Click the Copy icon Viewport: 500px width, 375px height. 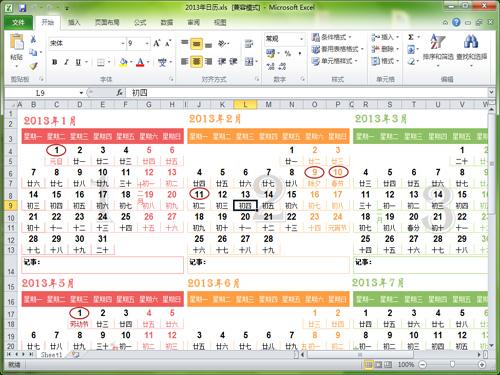[x=33, y=52]
